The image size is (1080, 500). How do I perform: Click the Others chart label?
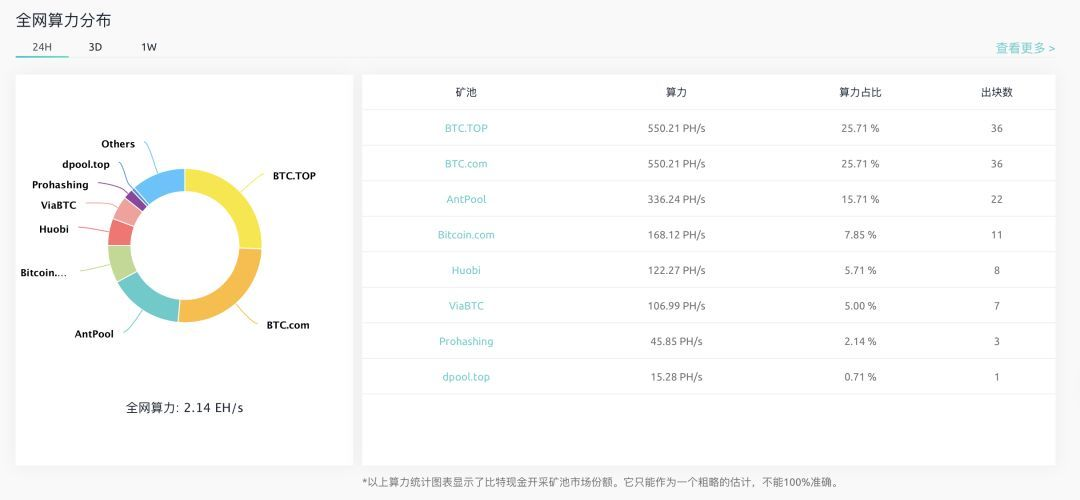point(118,144)
